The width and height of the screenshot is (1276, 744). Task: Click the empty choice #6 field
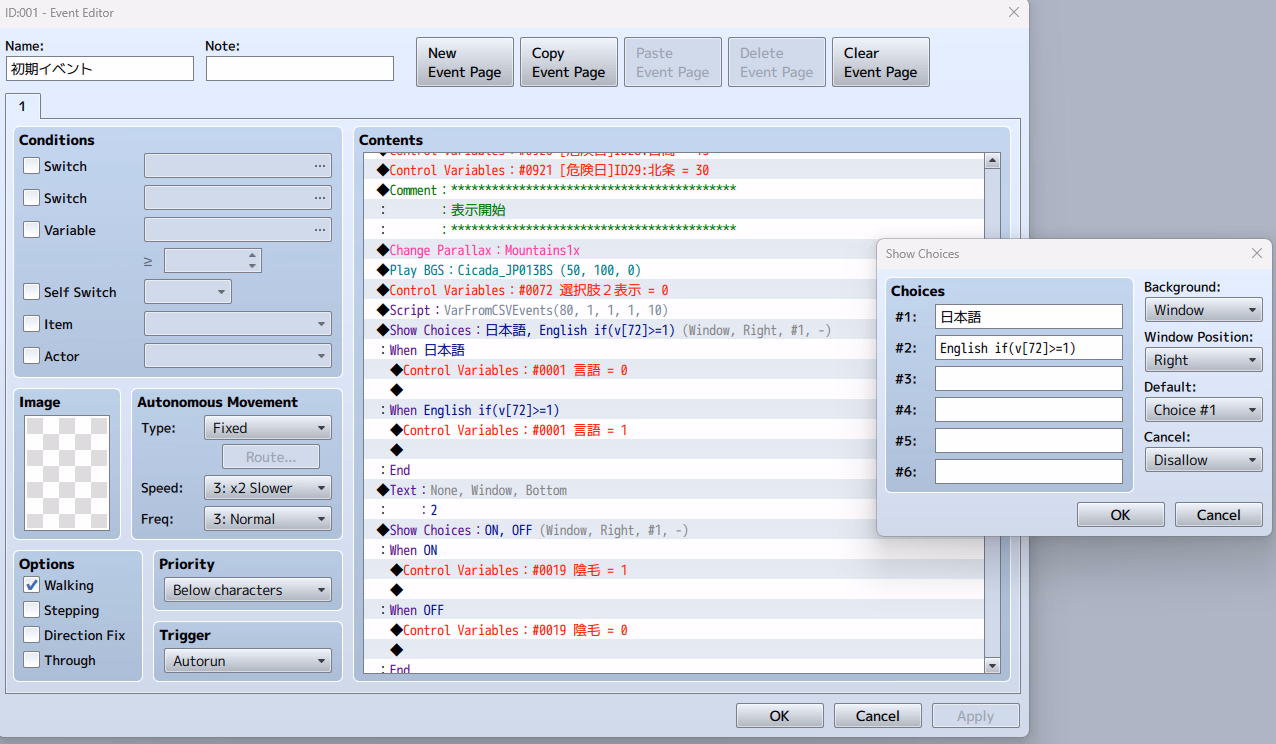[x=1029, y=472]
